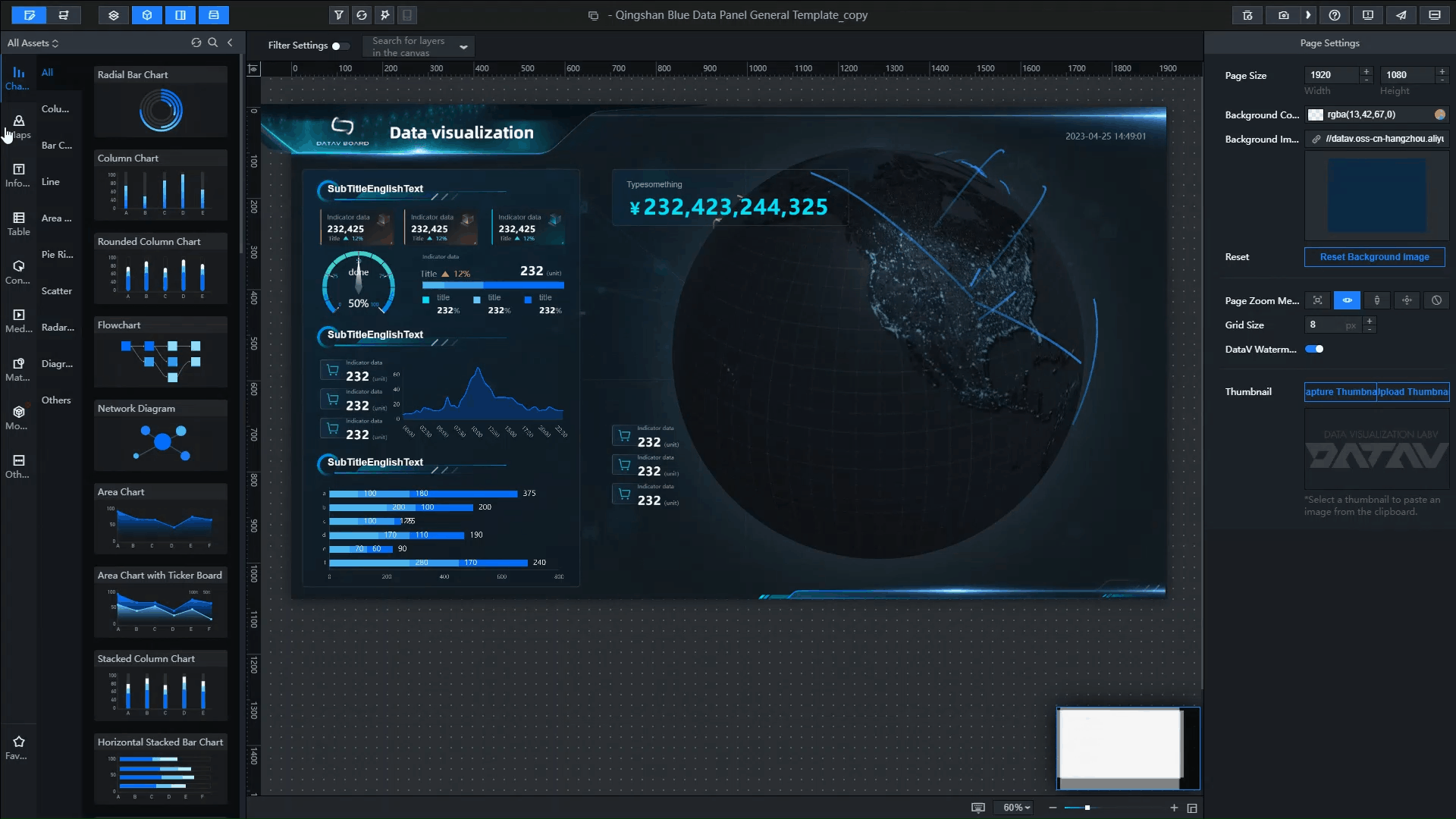Toggle the Filter Settings switch
This screenshot has height=819, width=1456.
pos(340,45)
